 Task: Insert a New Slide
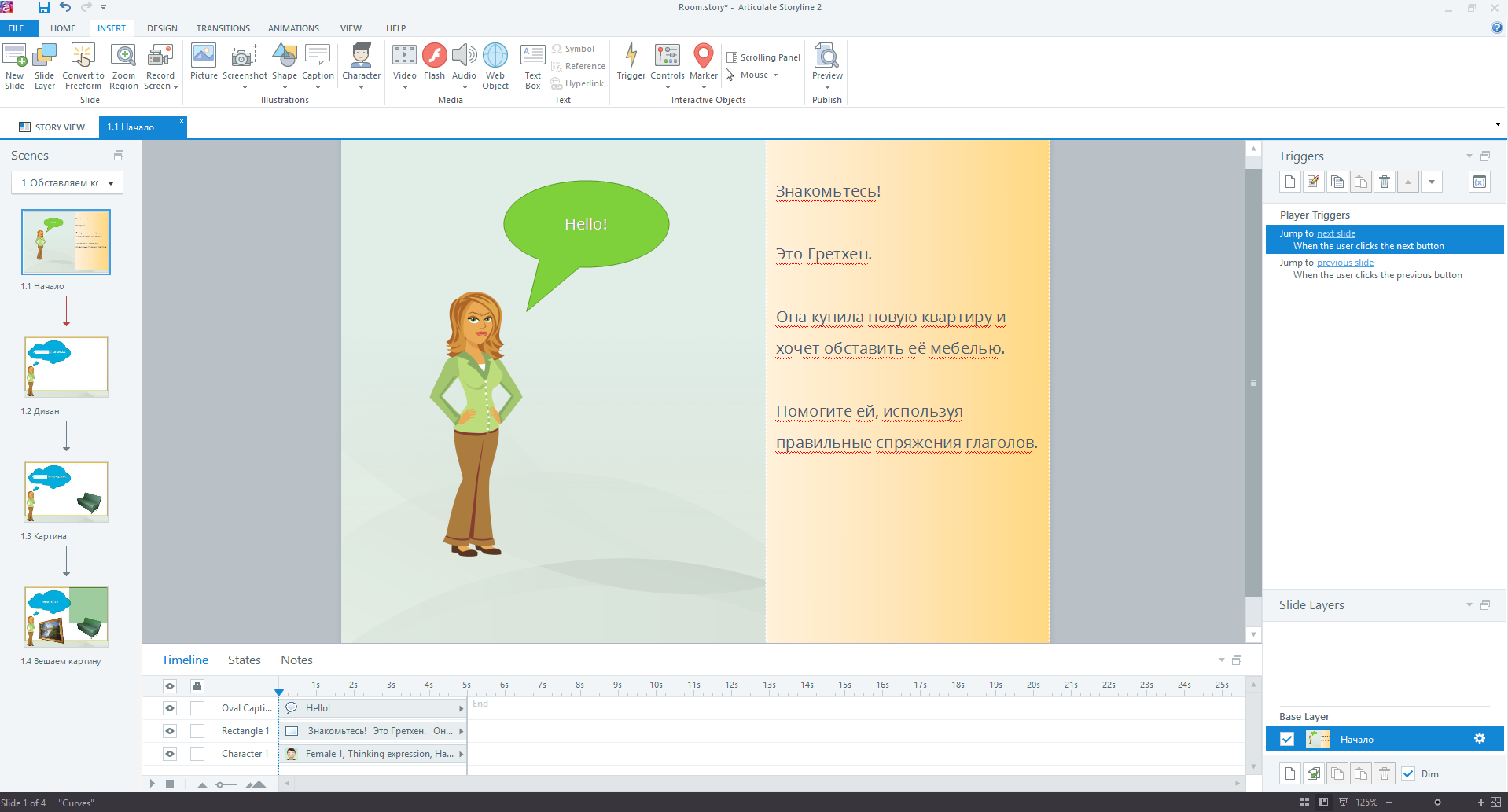[x=14, y=67]
